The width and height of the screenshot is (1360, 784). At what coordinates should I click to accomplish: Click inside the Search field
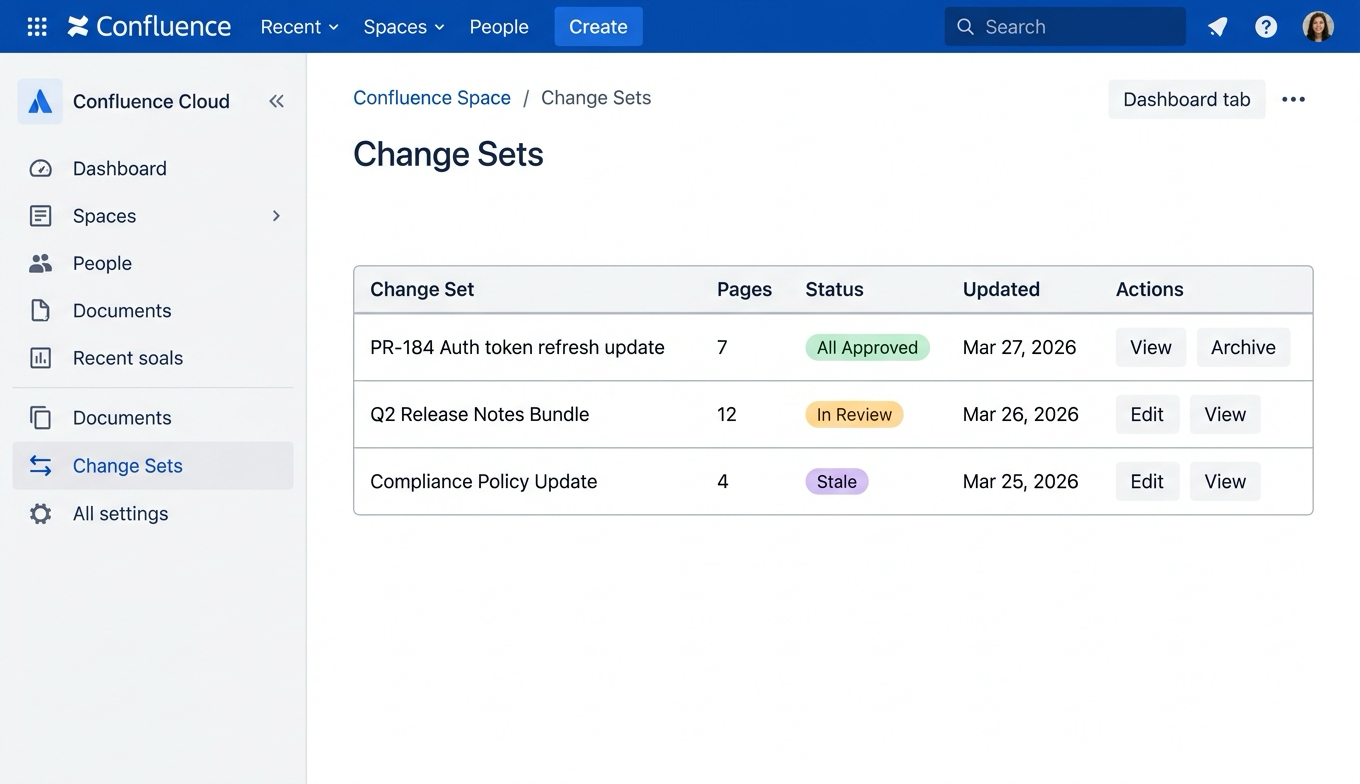pyautogui.click(x=1064, y=27)
